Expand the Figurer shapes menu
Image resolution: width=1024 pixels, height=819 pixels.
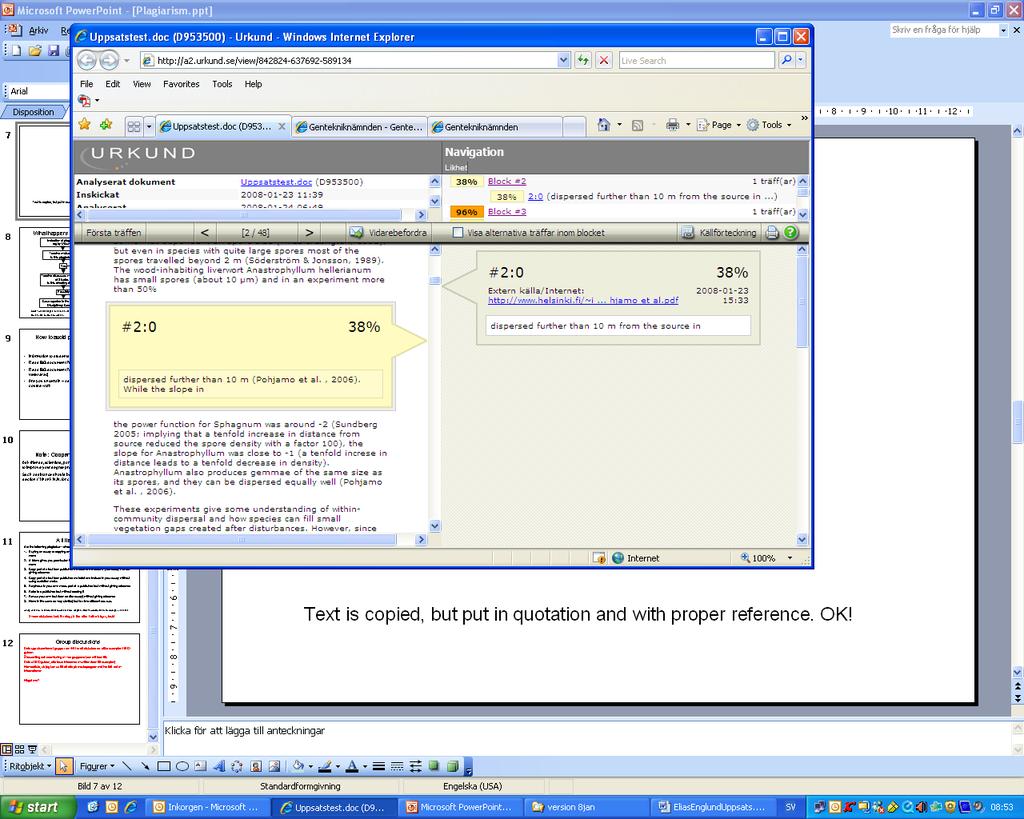97,766
